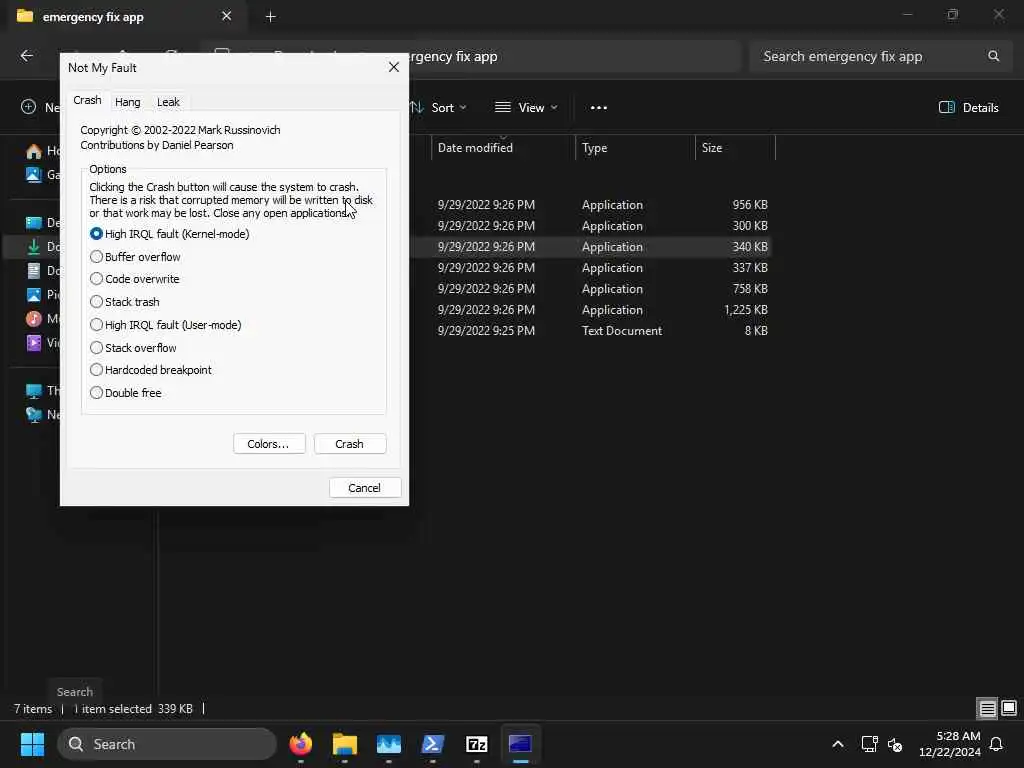Viewport: 1024px width, 768px height.
Task: Go back with the Explorer back arrow
Action: click(x=27, y=56)
